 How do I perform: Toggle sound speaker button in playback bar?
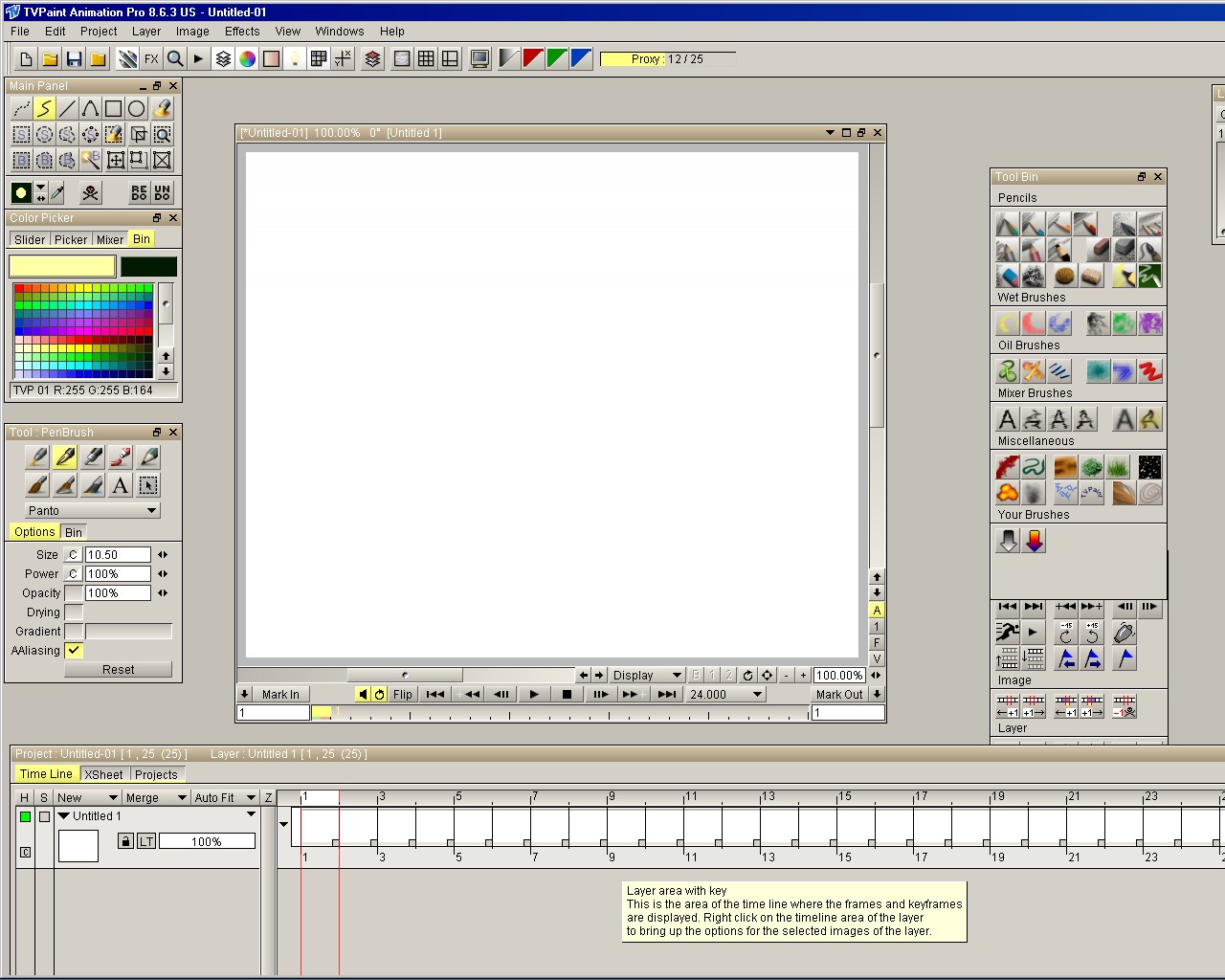tap(363, 695)
